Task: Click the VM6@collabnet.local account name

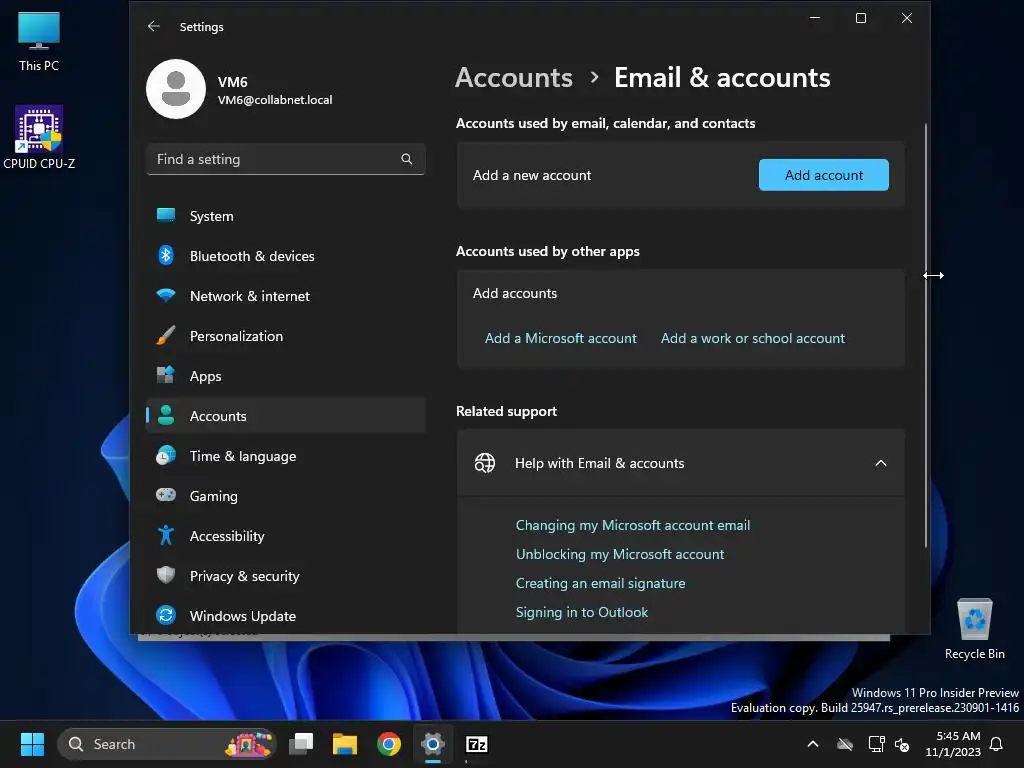Action: (275, 100)
